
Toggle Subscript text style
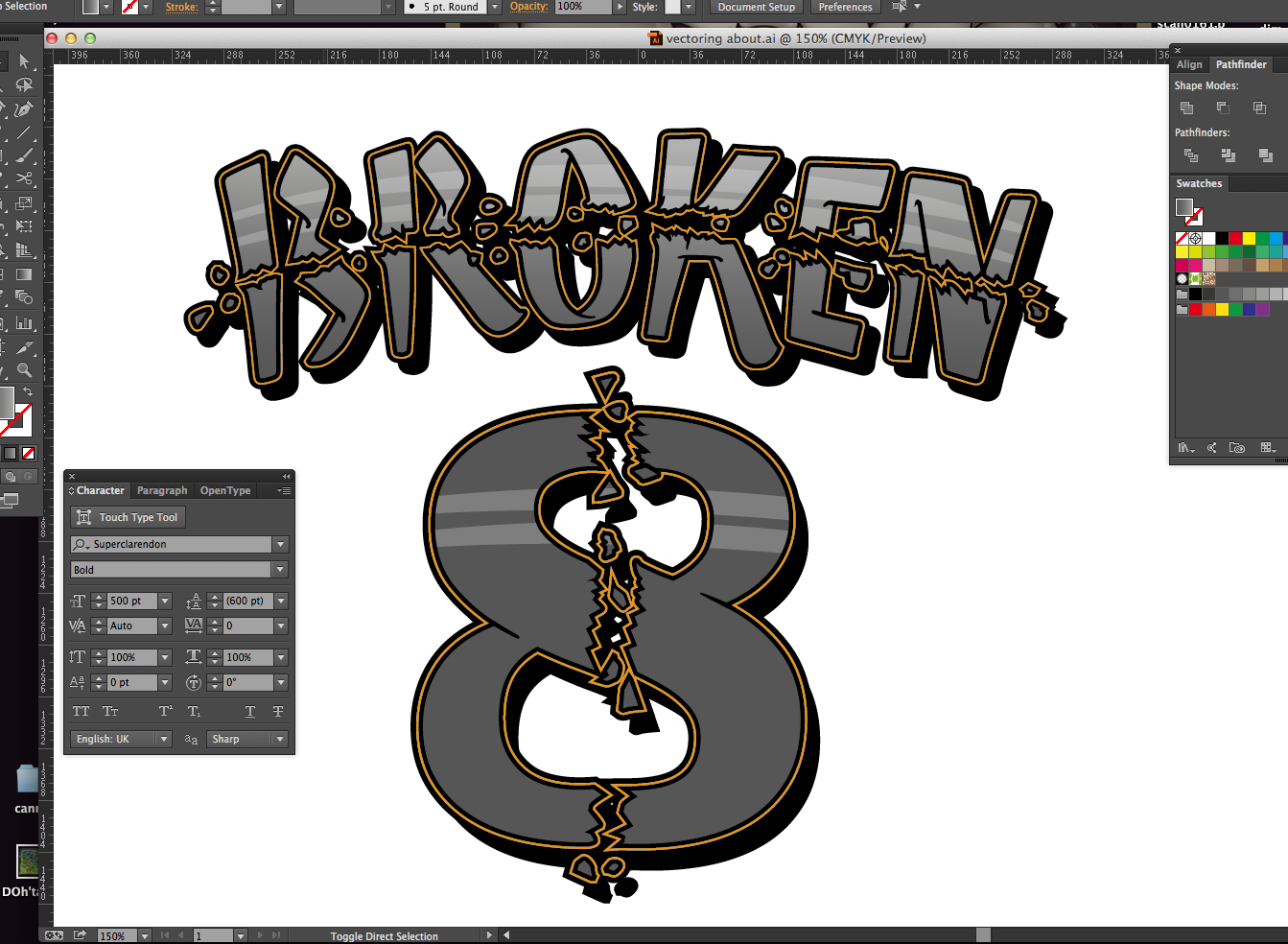pos(194,711)
